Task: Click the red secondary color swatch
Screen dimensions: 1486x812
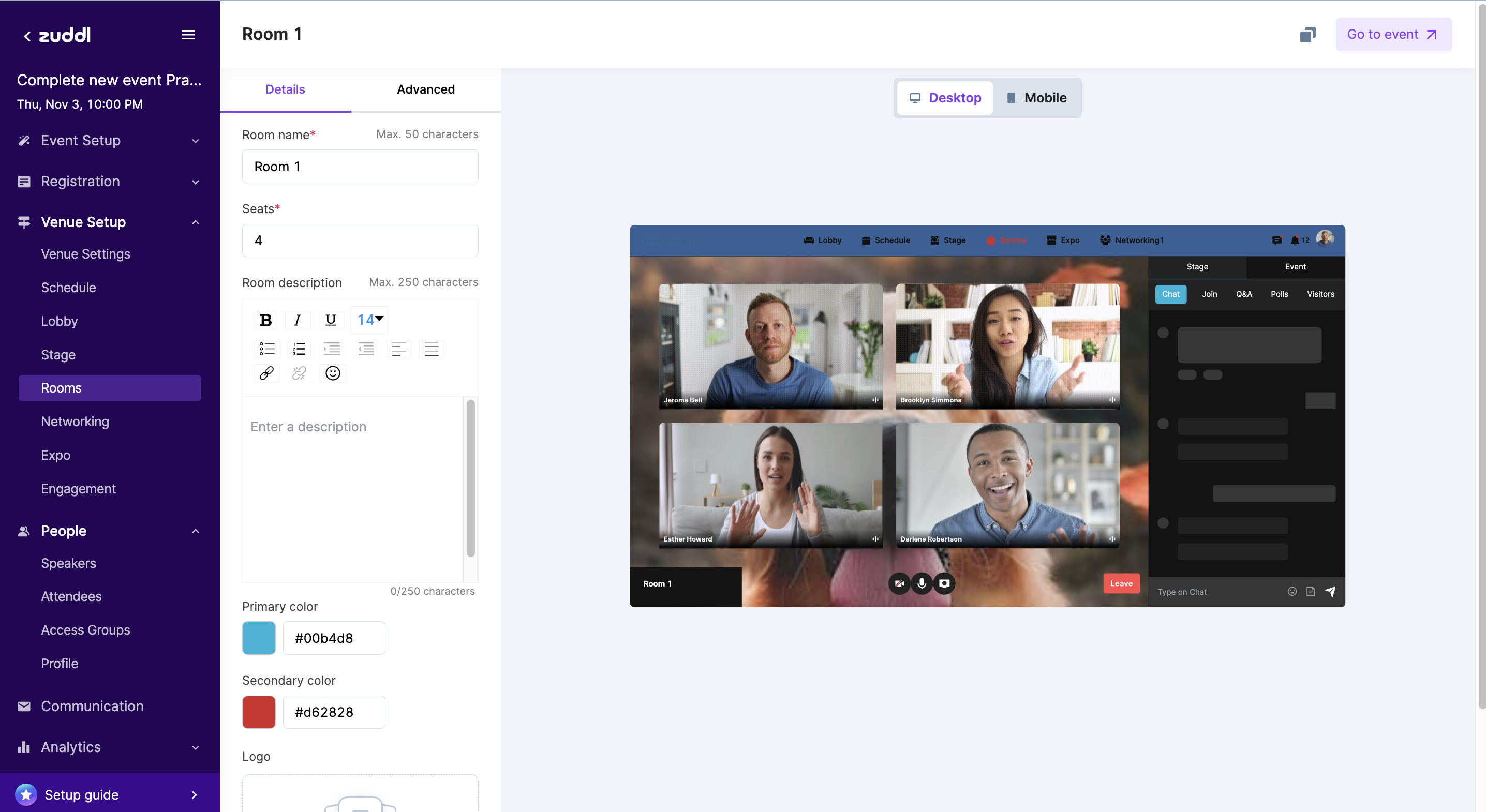Action: coord(259,712)
